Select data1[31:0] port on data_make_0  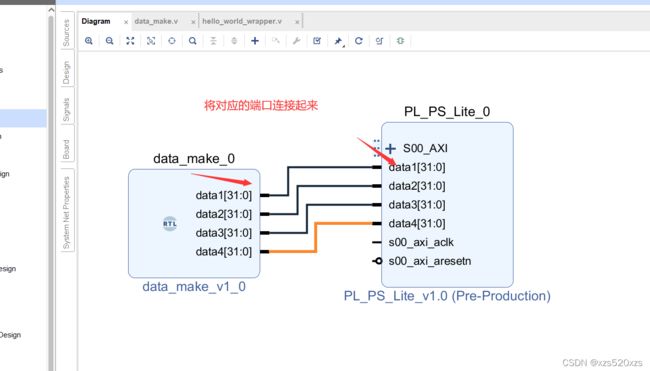click(x=224, y=195)
